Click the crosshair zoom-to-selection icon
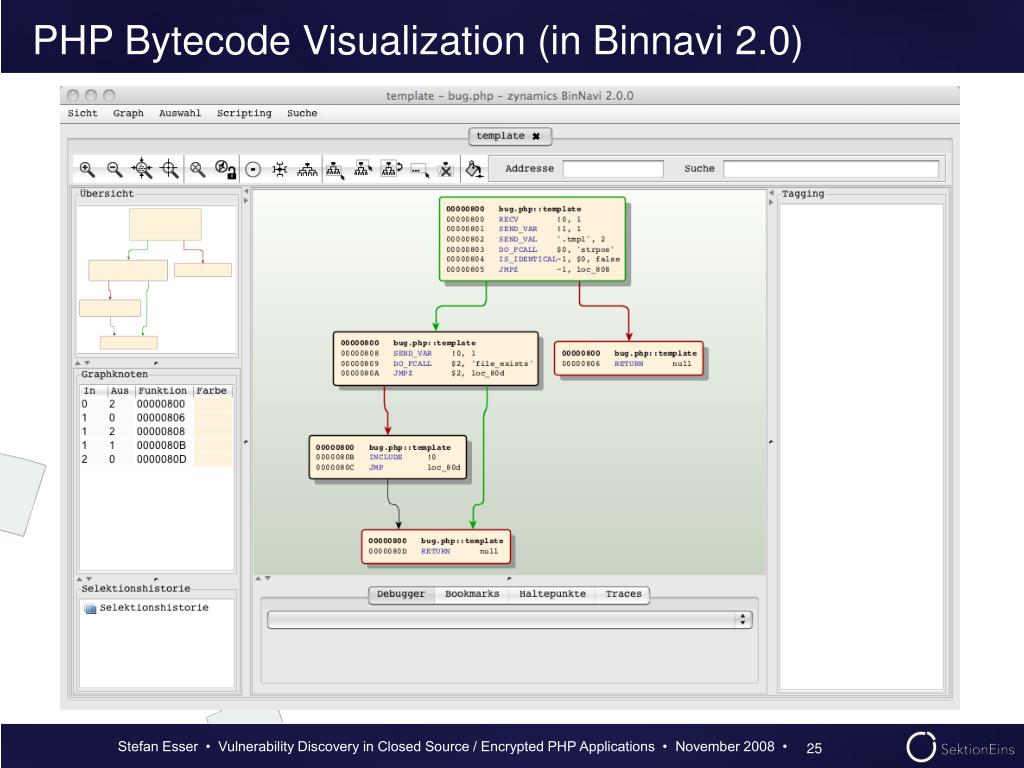 point(170,168)
